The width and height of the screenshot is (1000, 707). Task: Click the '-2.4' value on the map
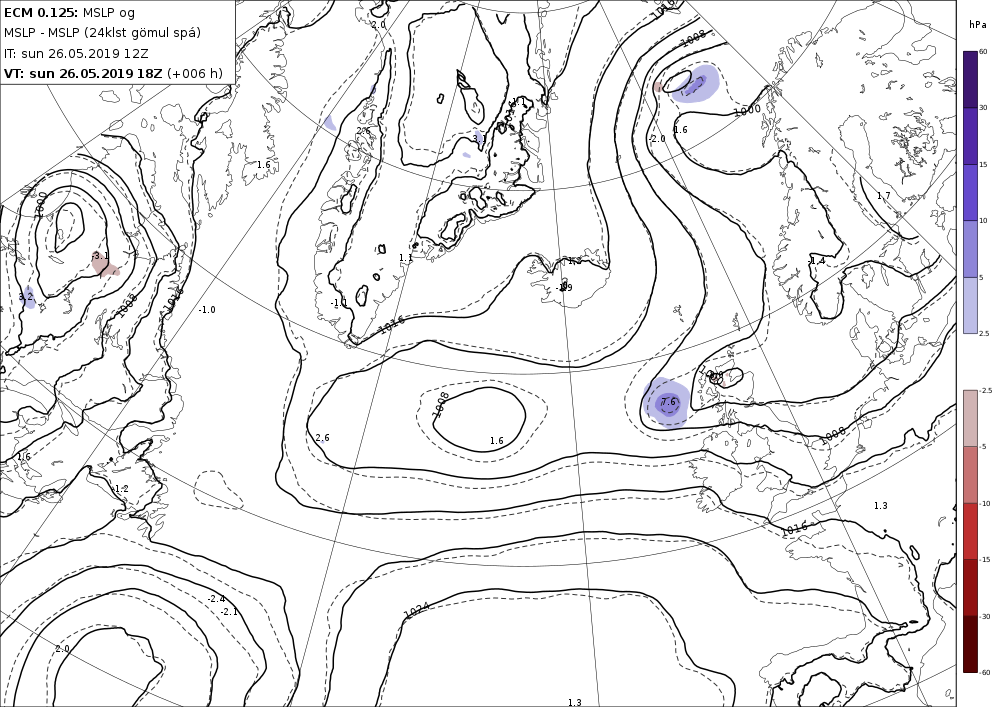click(216, 599)
